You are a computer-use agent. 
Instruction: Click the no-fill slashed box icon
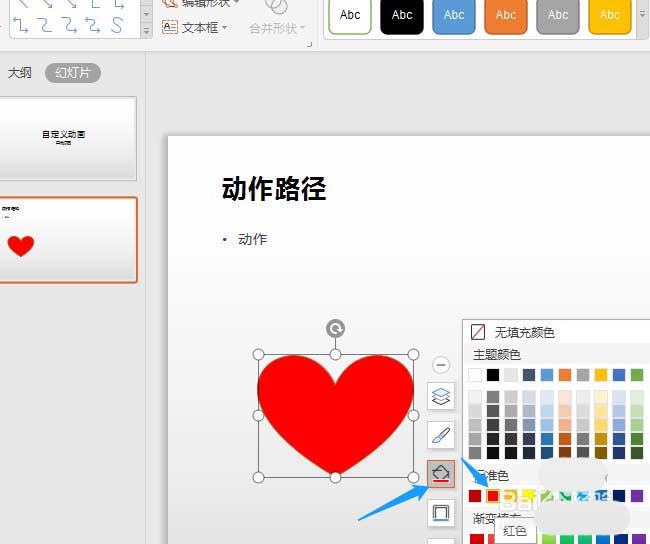coord(478,332)
